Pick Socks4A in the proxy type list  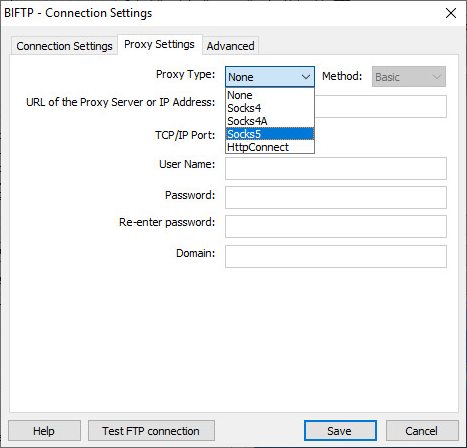click(270, 121)
